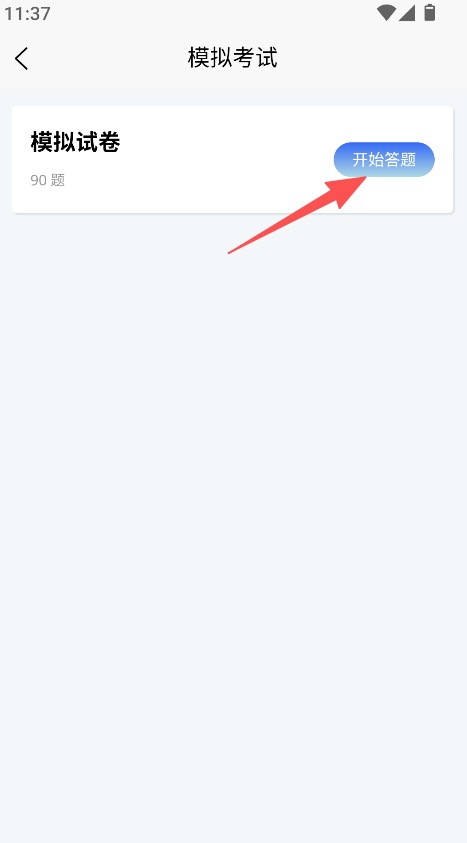
Task: Click the 90 题 question count label
Action: (48, 180)
